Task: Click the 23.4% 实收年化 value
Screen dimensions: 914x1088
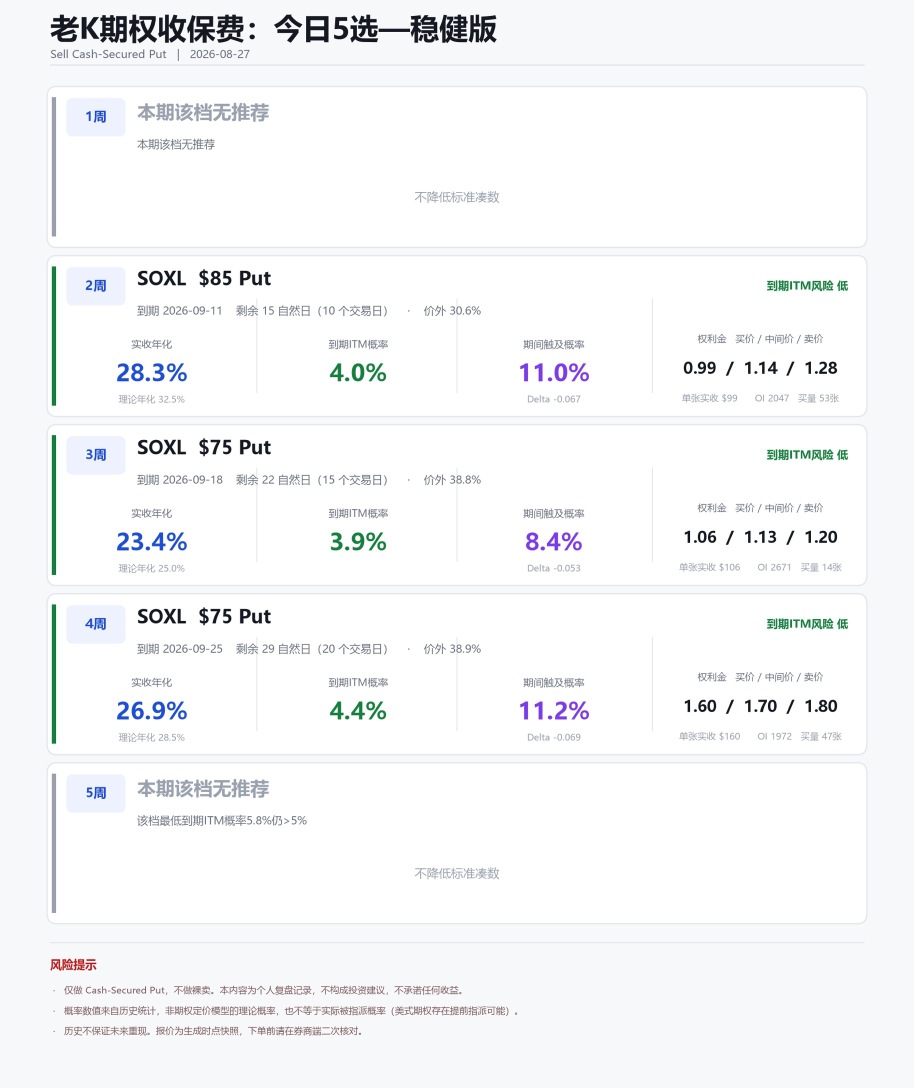Action: pyautogui.click(x=151, y=542)
